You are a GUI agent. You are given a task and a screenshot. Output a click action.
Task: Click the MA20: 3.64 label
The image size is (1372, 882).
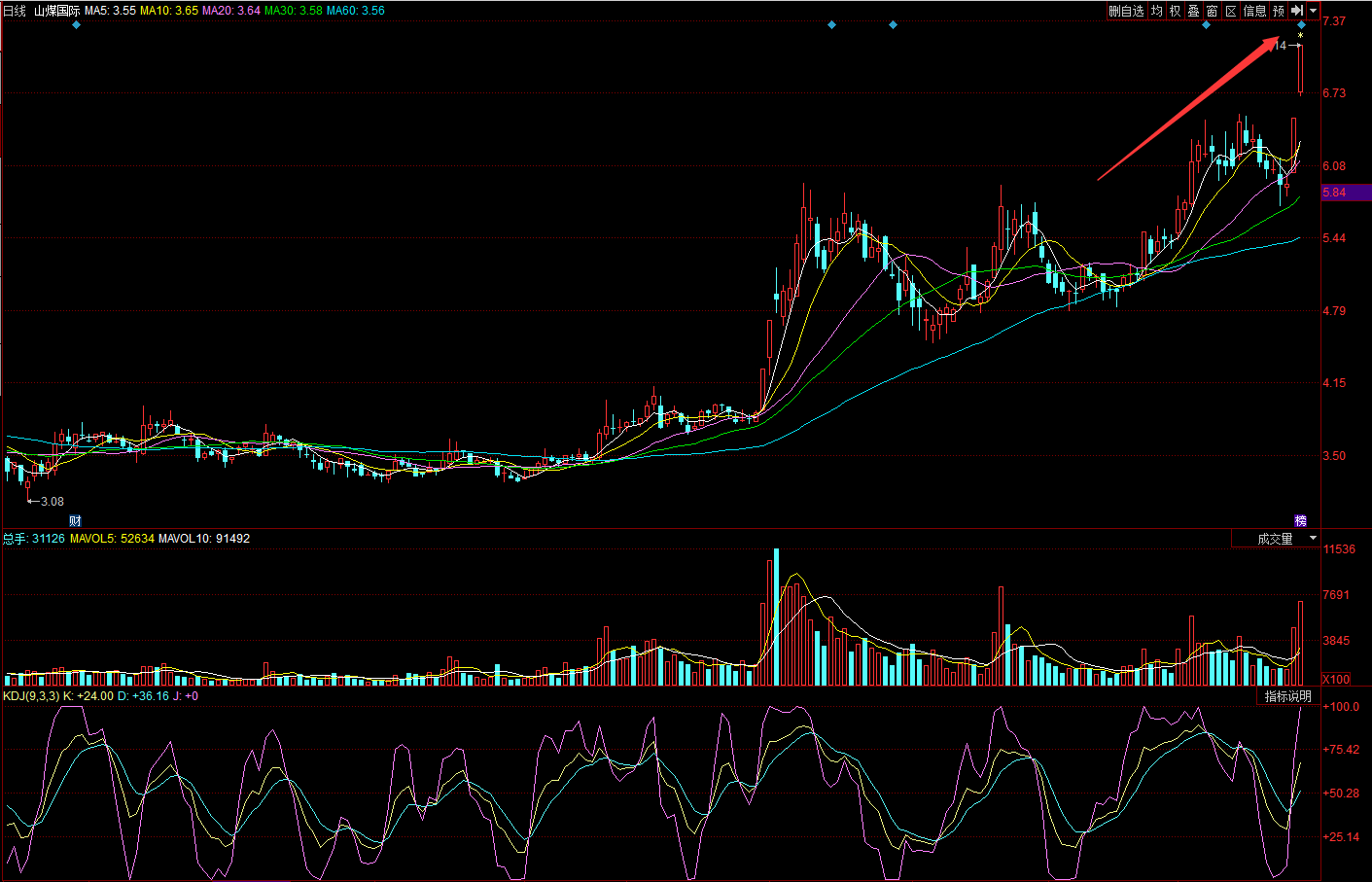point(231,11)
